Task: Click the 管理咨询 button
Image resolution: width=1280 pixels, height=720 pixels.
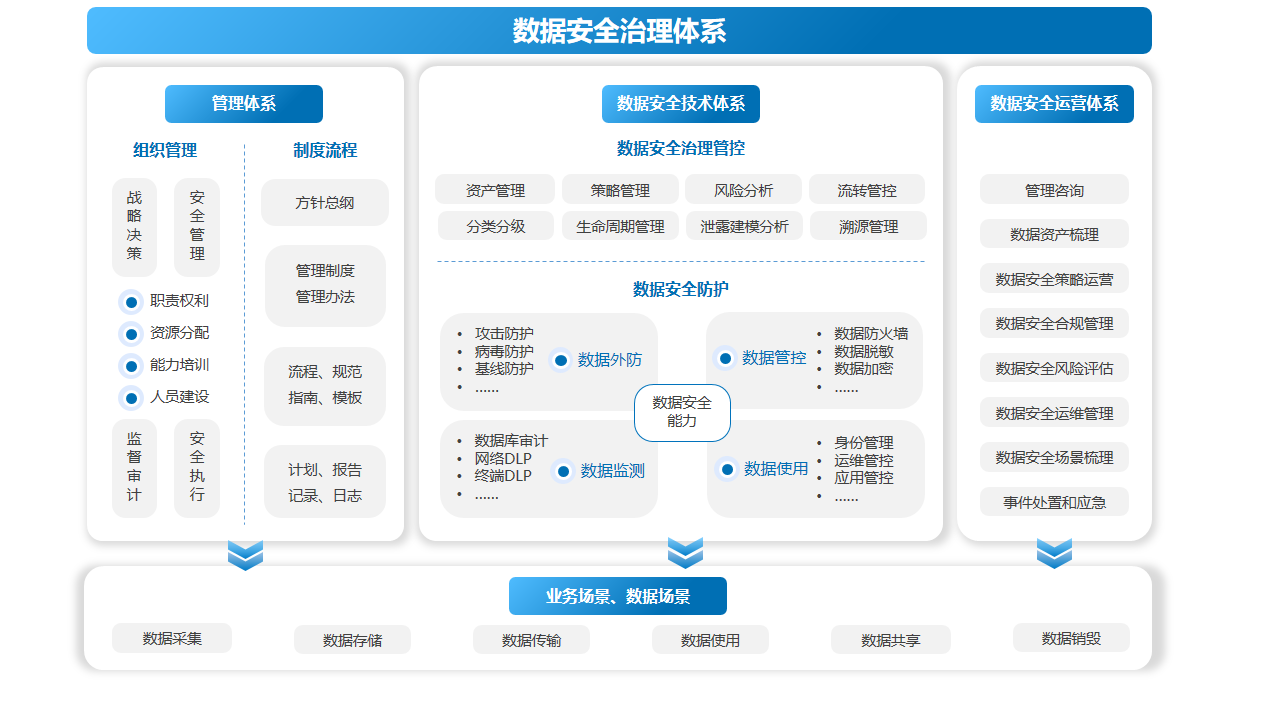Action: click(1054, 190)
